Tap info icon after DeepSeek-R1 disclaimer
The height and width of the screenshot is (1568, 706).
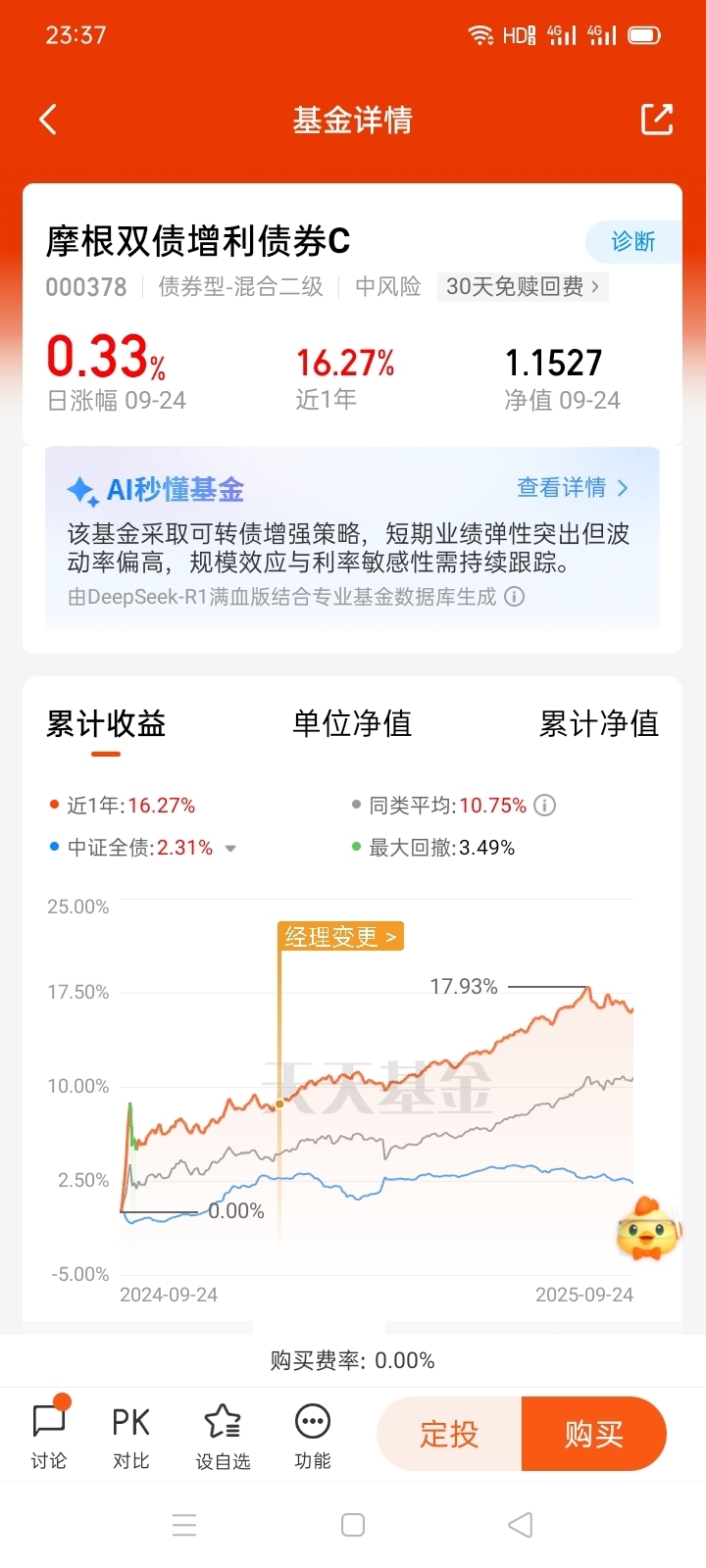(x=514, y=597)
